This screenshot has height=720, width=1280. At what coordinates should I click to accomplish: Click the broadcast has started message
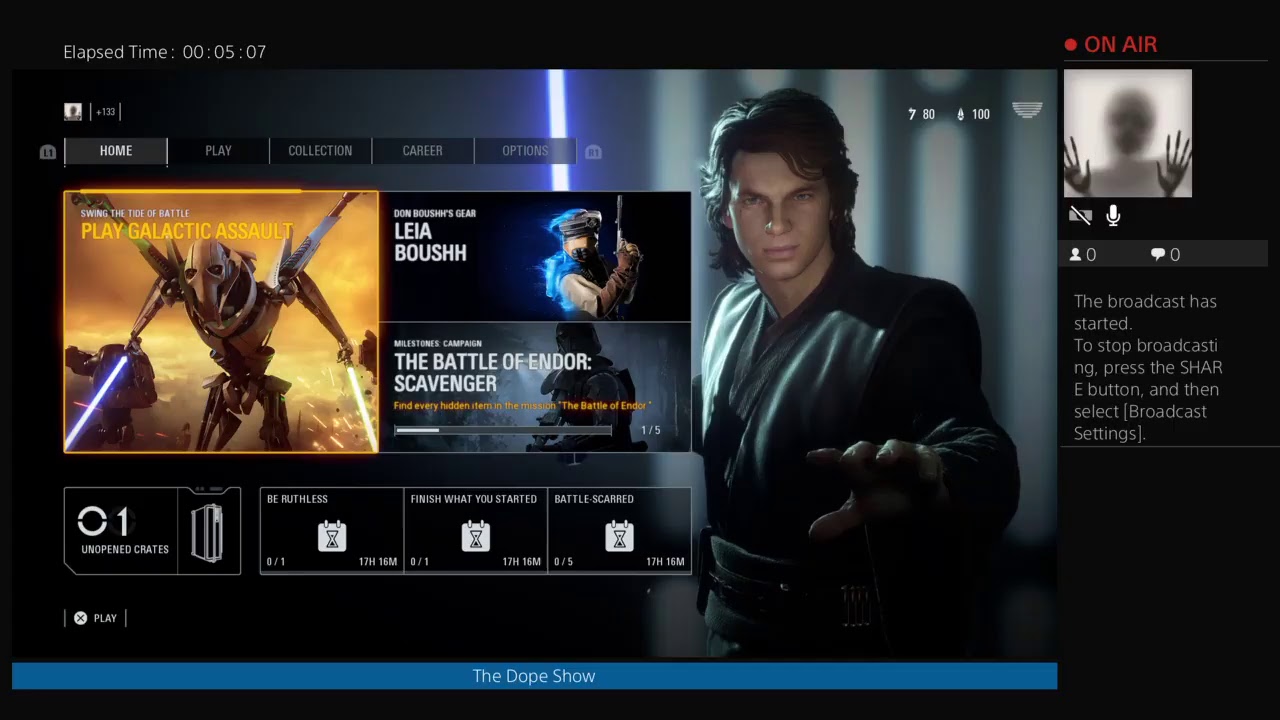pyautogui.click(x=1148, y=367)
